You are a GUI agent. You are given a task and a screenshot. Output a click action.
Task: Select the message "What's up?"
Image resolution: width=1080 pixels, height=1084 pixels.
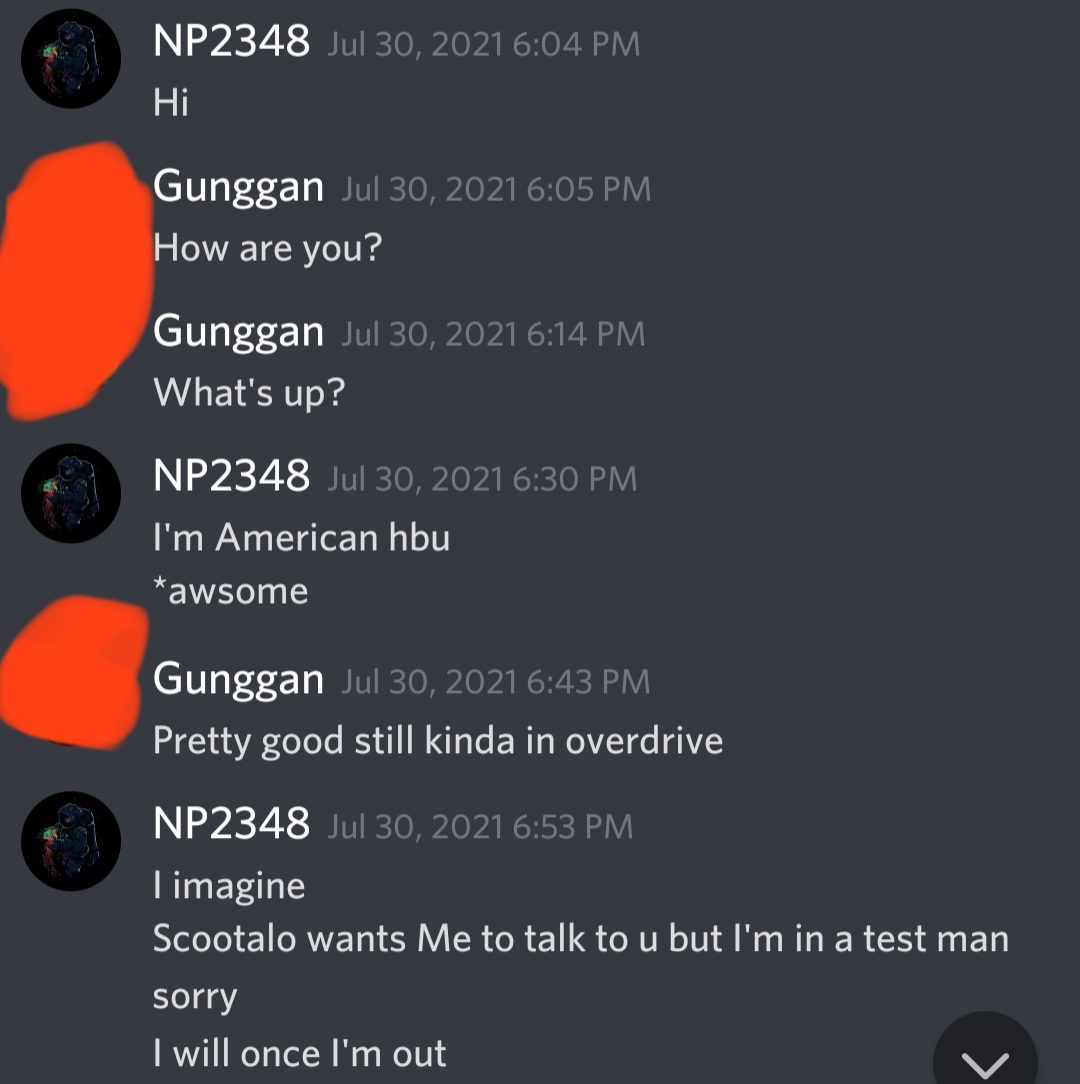249,393
